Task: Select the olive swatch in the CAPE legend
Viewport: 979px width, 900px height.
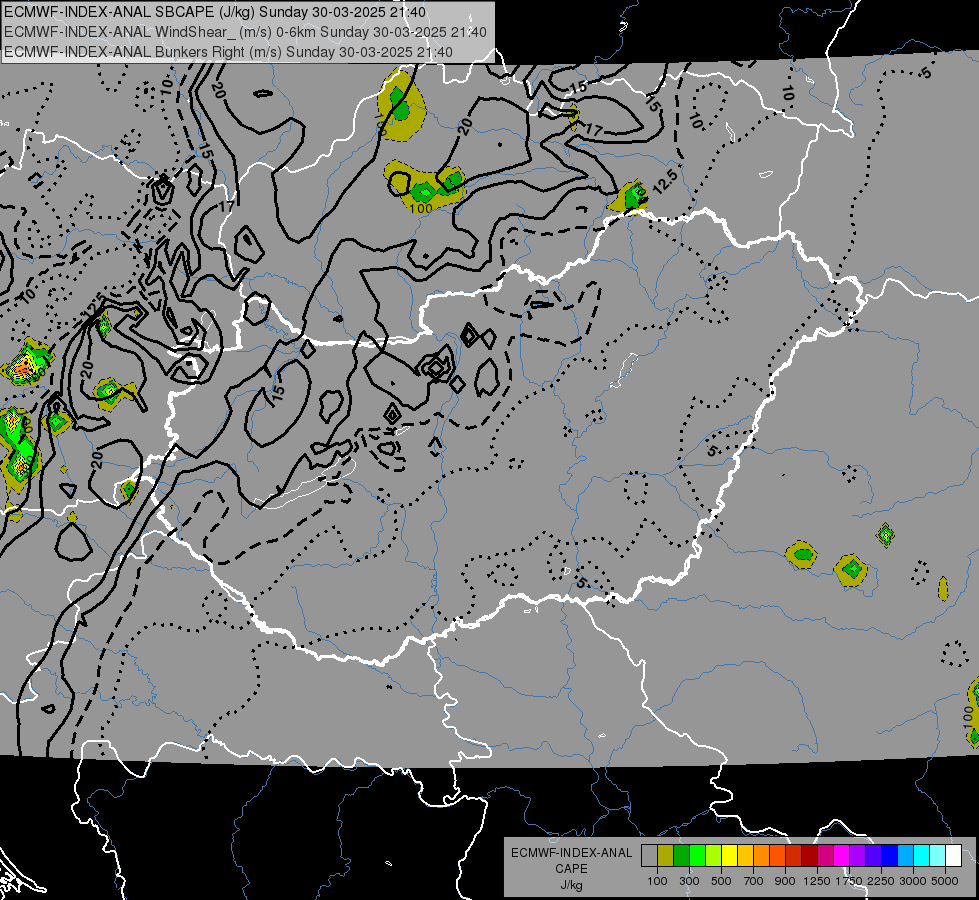Action: click(666, 856)
